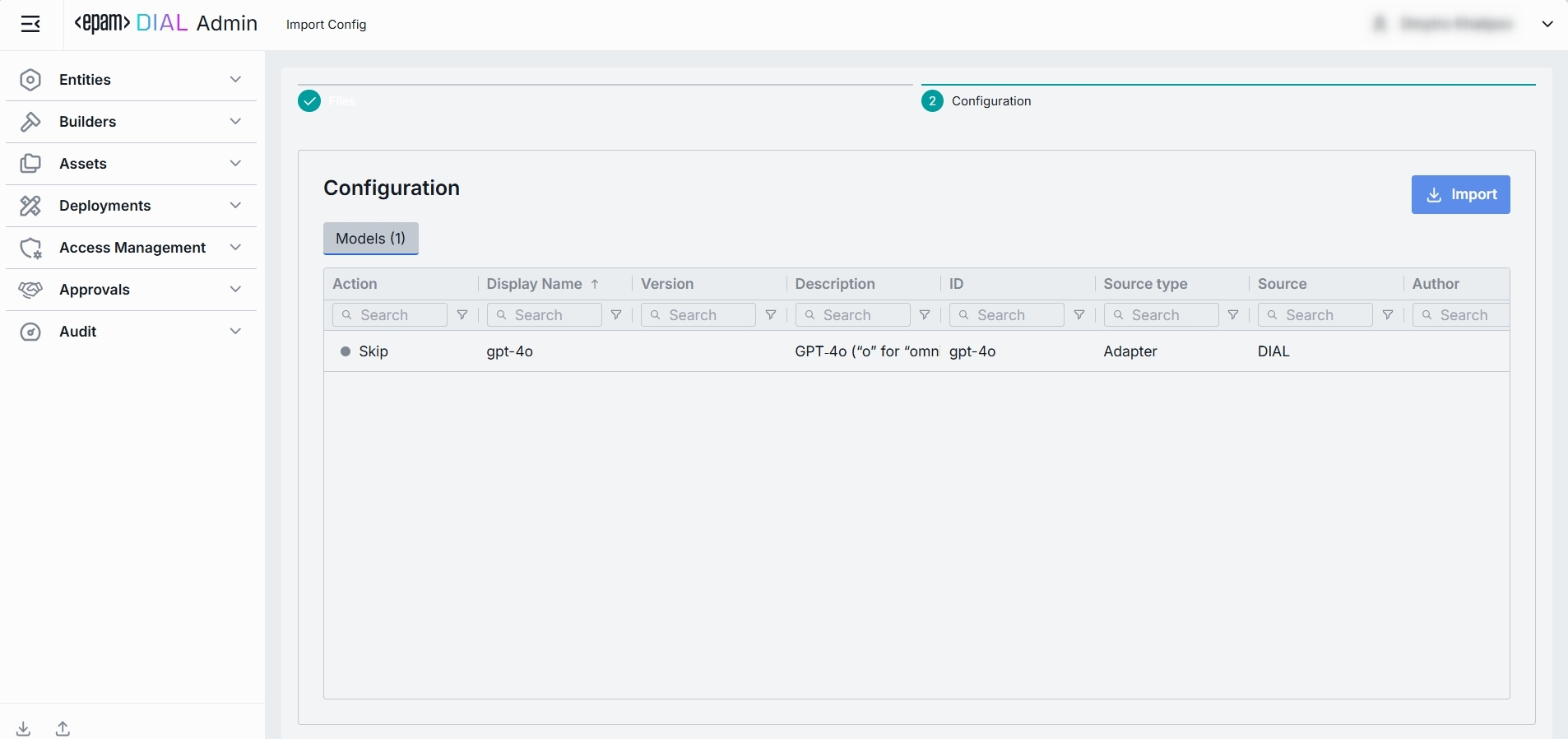1568x739 pixels.
Task: Click the Audit compass icon
Action: (30, 332)
